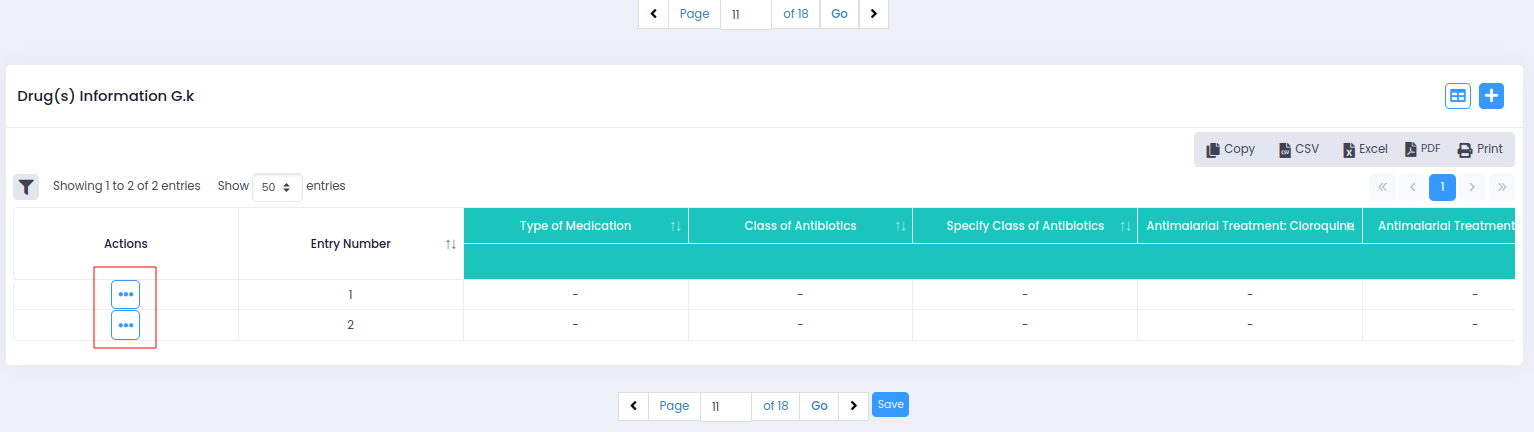The image size is (1534, 432).
Task: Export the table as CSV
Action: click(x=1298, y=149)
